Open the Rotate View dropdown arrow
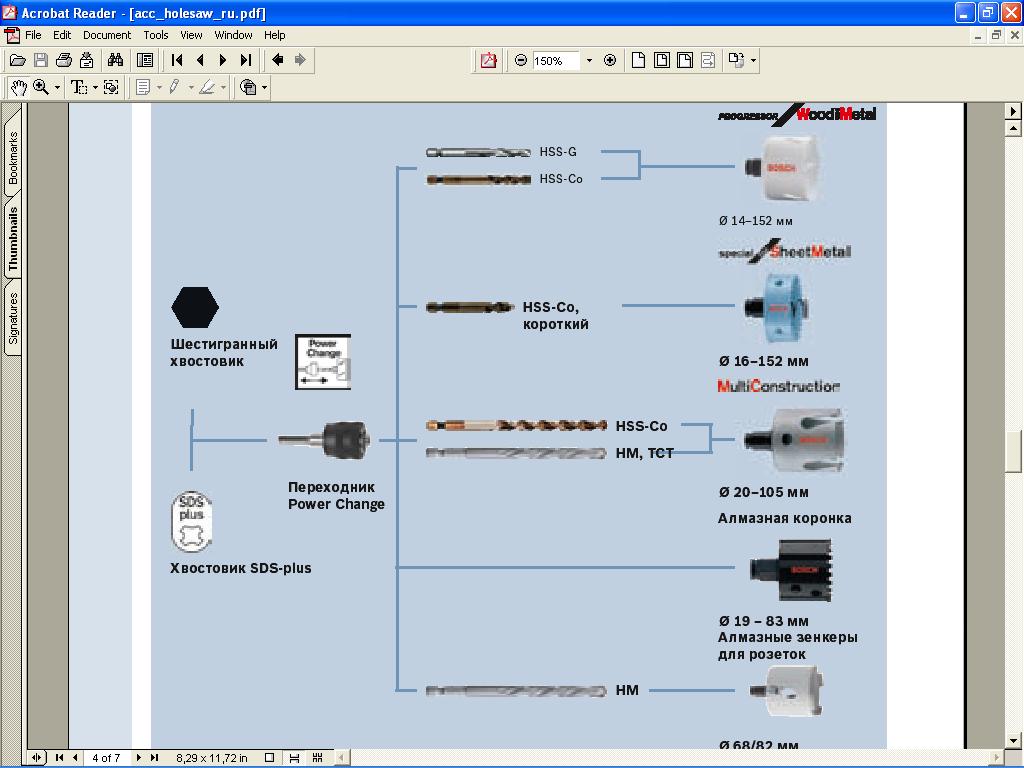Screen dimensions: 1024x768 pos(753,61)
